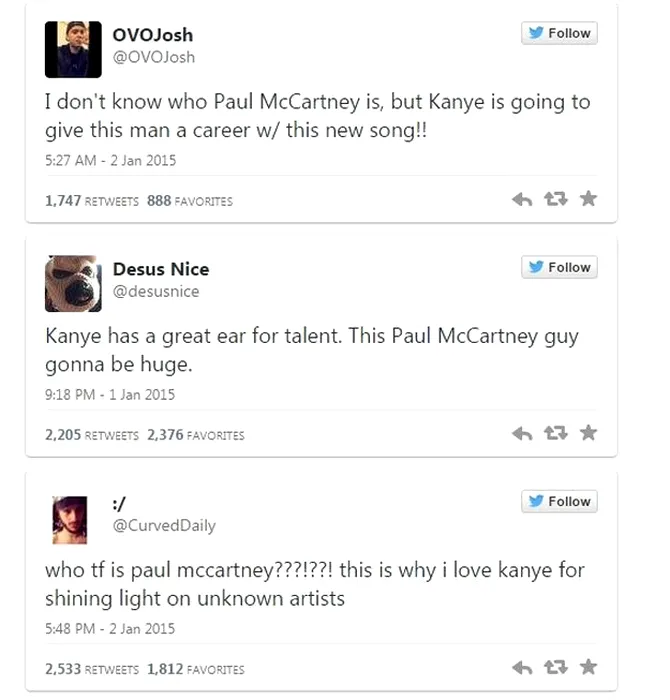Open Desus Nice's avatar image
Screen dimensions: 670x700
73,283
